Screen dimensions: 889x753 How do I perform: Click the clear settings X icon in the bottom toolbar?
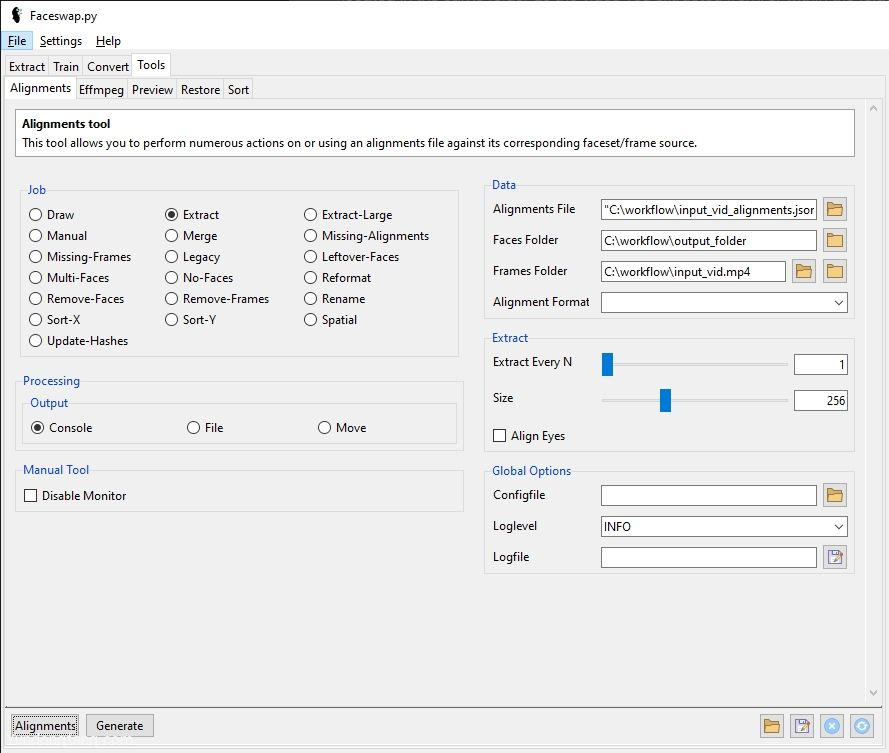(x=832, y=726)
